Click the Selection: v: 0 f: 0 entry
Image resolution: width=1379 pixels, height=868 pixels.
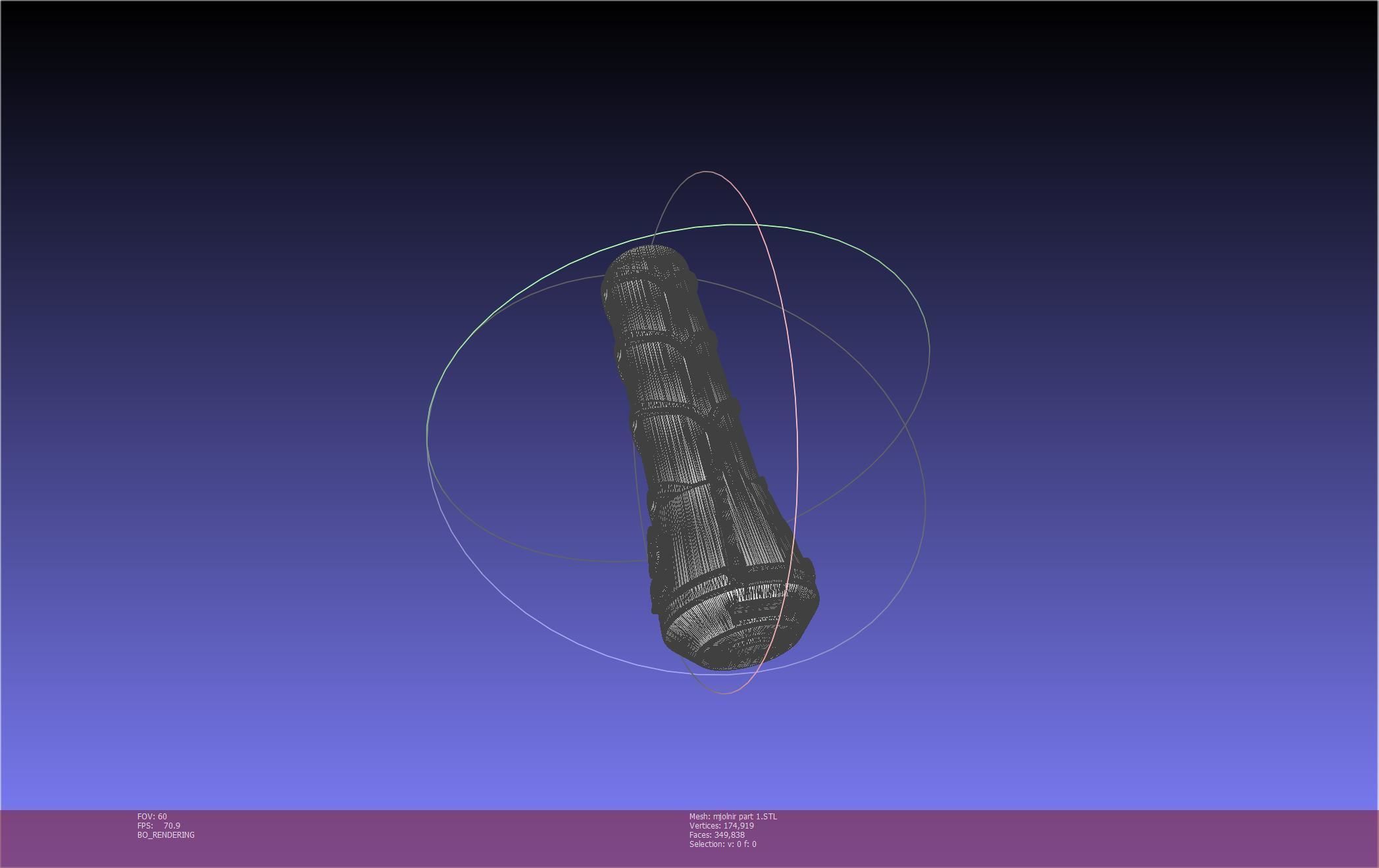723,844
